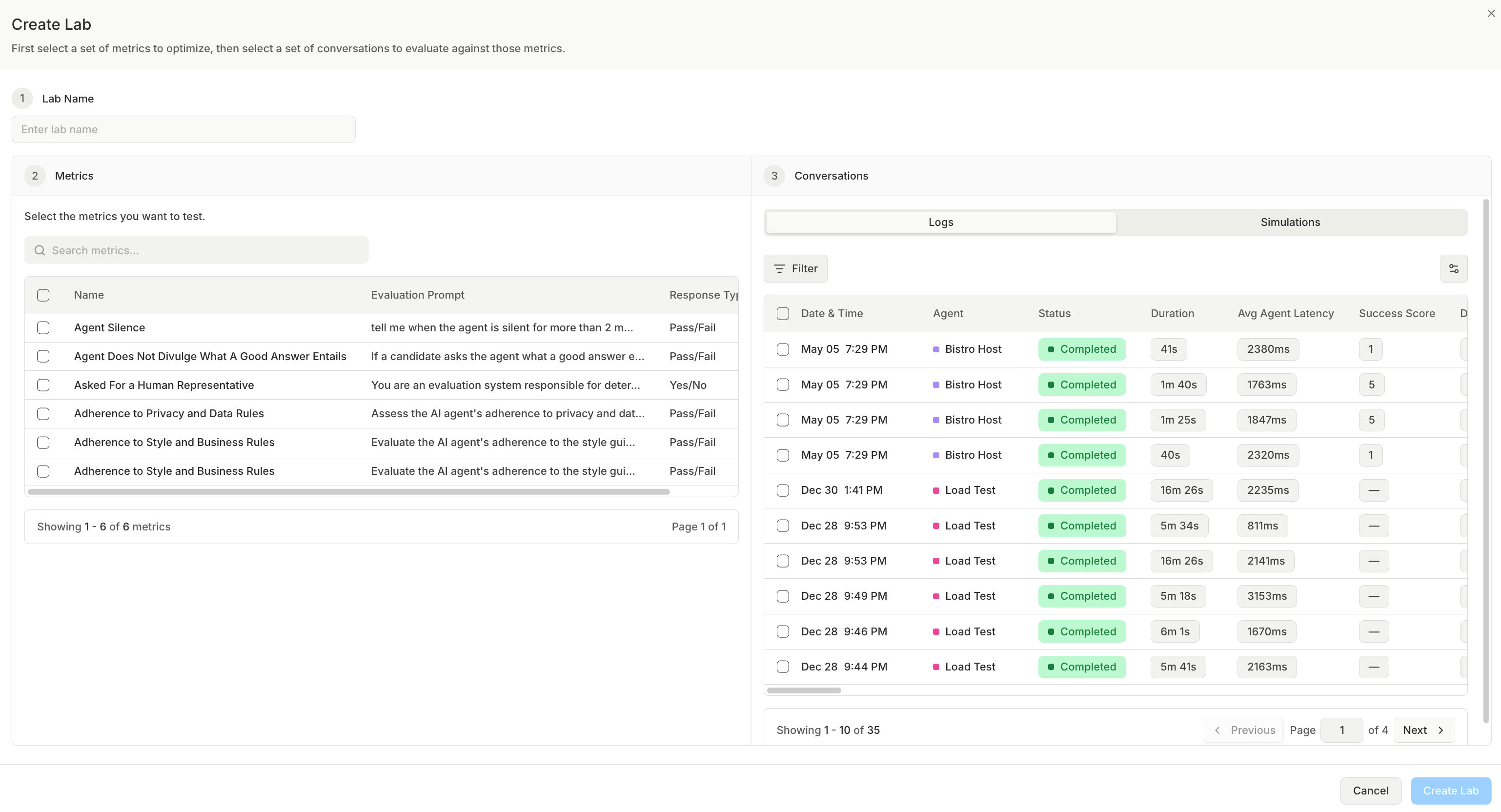This screenshot has width=1501, height=812.
Task: Click the Previous page button
Action: [1243, 731]
